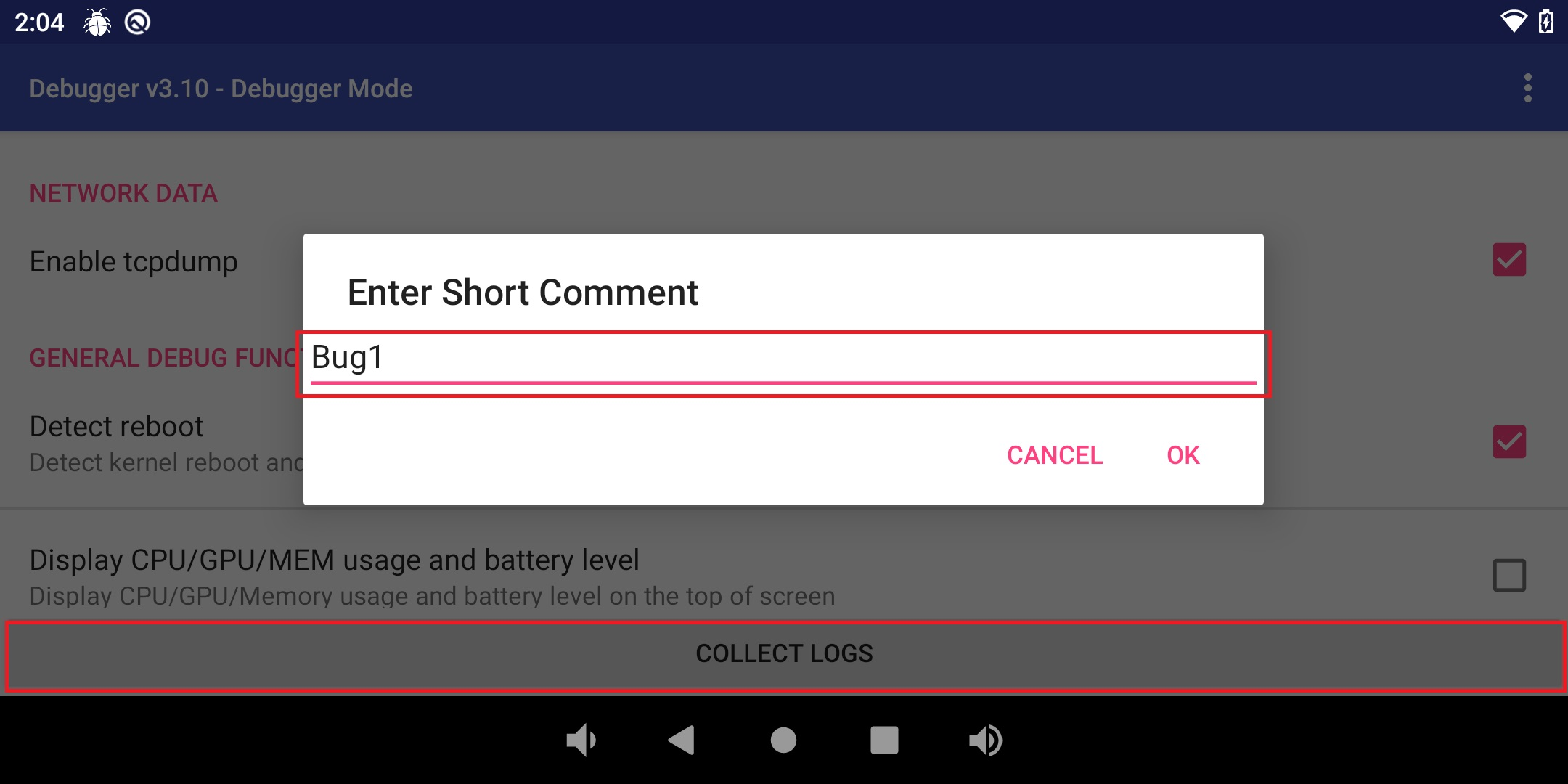This screenshot has height=784, width=1568.
Task: Toggle Enable tcpdump checkbox
Action: point(1509,260)
